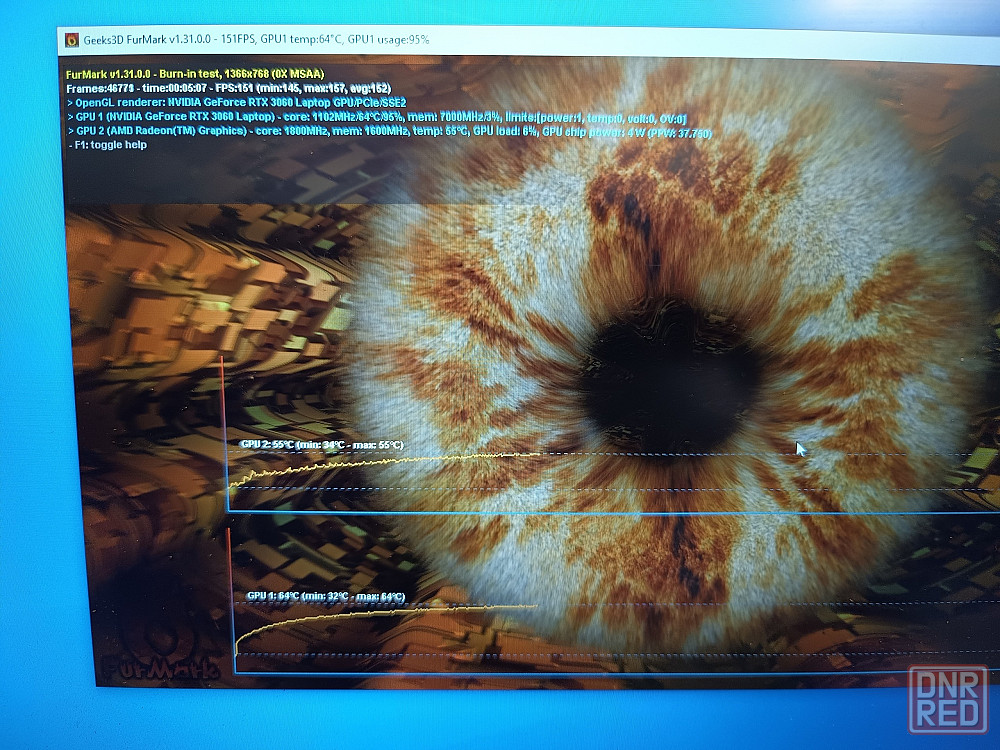Click the yellow GPU 1 temperature curve
The image size is (1000, 750).
(x=400, y=611)
